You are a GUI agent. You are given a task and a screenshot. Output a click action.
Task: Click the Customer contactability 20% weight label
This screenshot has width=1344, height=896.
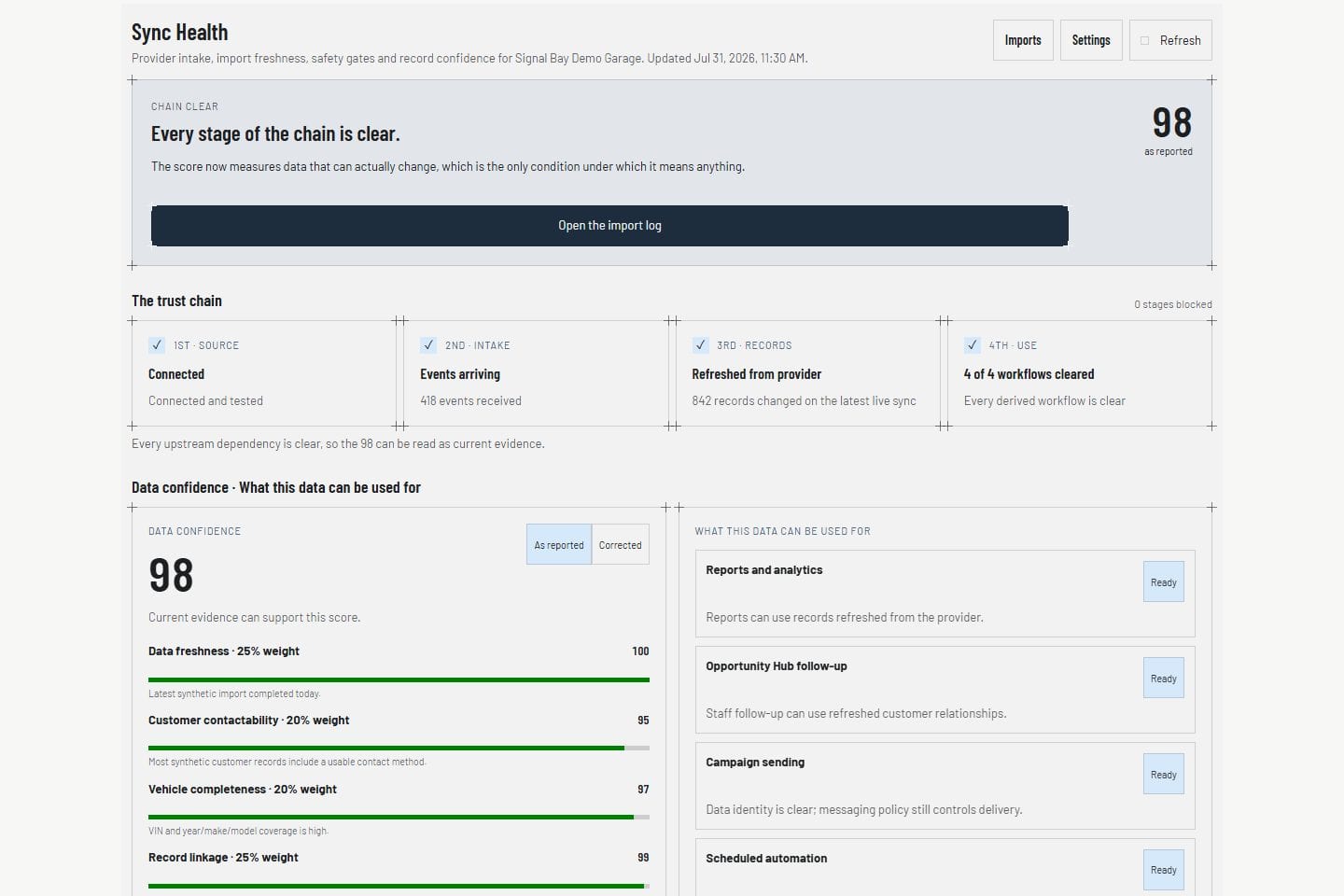249,721
